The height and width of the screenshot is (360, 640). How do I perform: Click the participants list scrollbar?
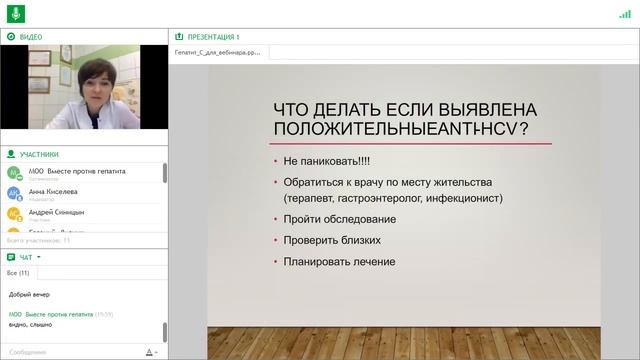[165, 173]
